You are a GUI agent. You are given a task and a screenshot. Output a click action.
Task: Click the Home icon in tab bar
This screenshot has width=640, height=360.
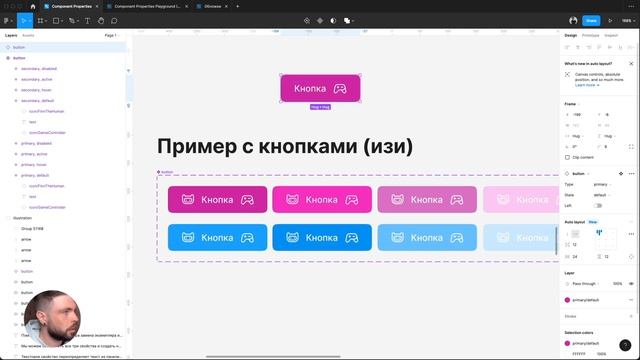click(33, 7)
